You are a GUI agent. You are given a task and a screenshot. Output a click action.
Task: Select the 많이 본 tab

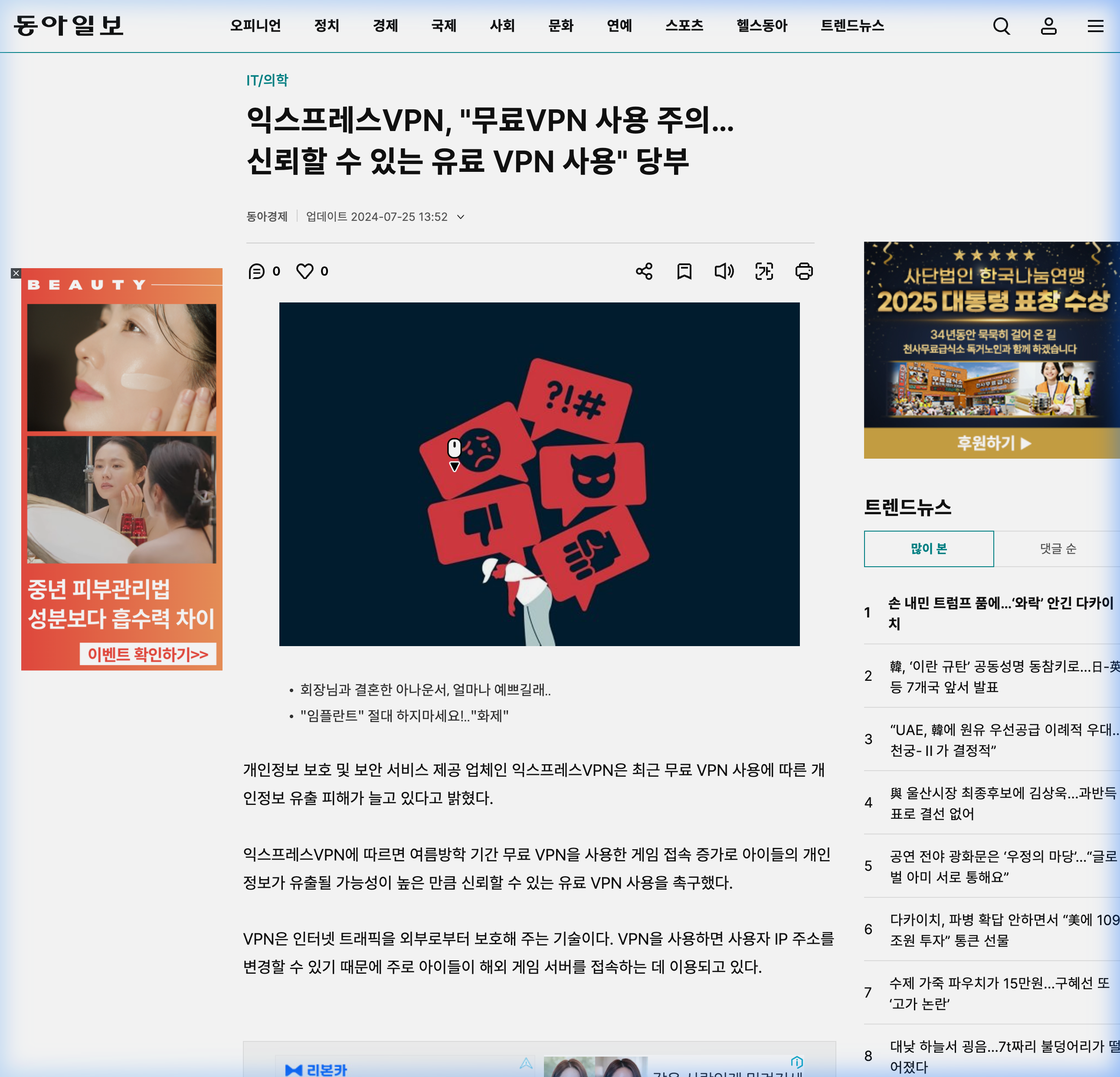click(x=929, y=549)
